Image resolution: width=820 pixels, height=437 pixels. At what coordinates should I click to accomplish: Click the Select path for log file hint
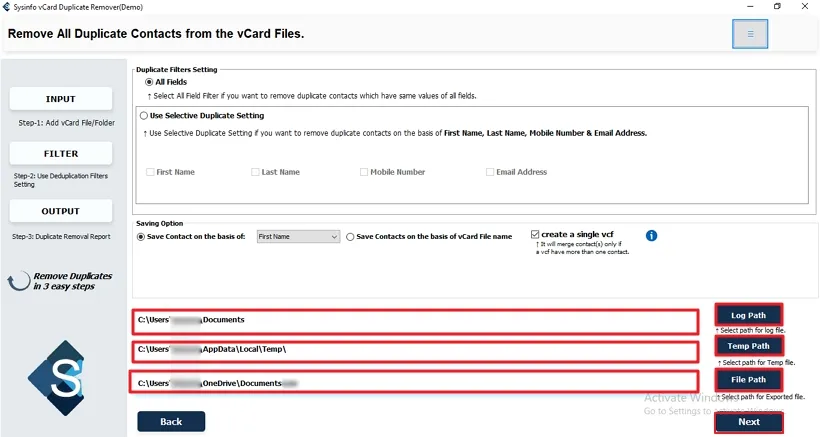click(x=750, y=330)
